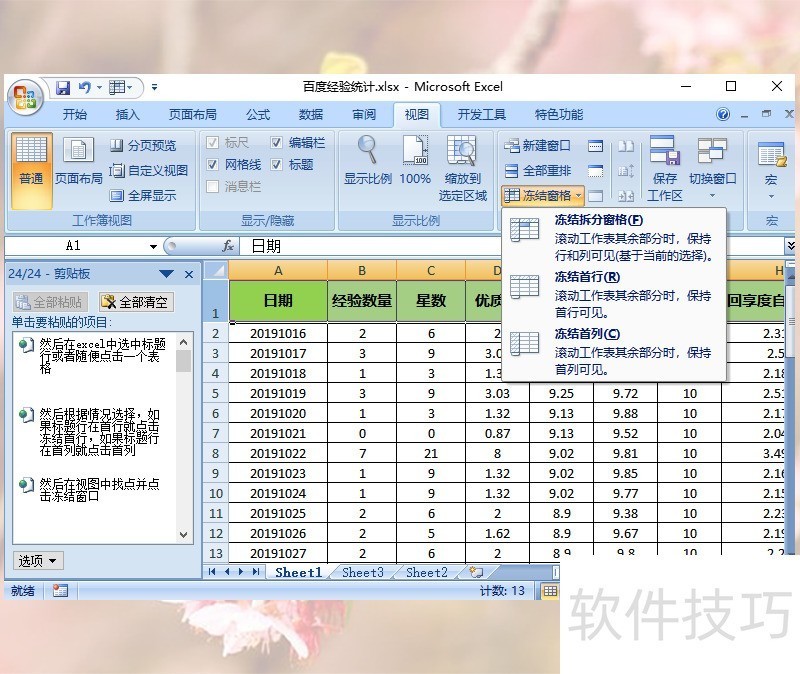Screen dimensions: 800x674
Task: Switch to Sheet3 tab
Action: tap(363, 572)
